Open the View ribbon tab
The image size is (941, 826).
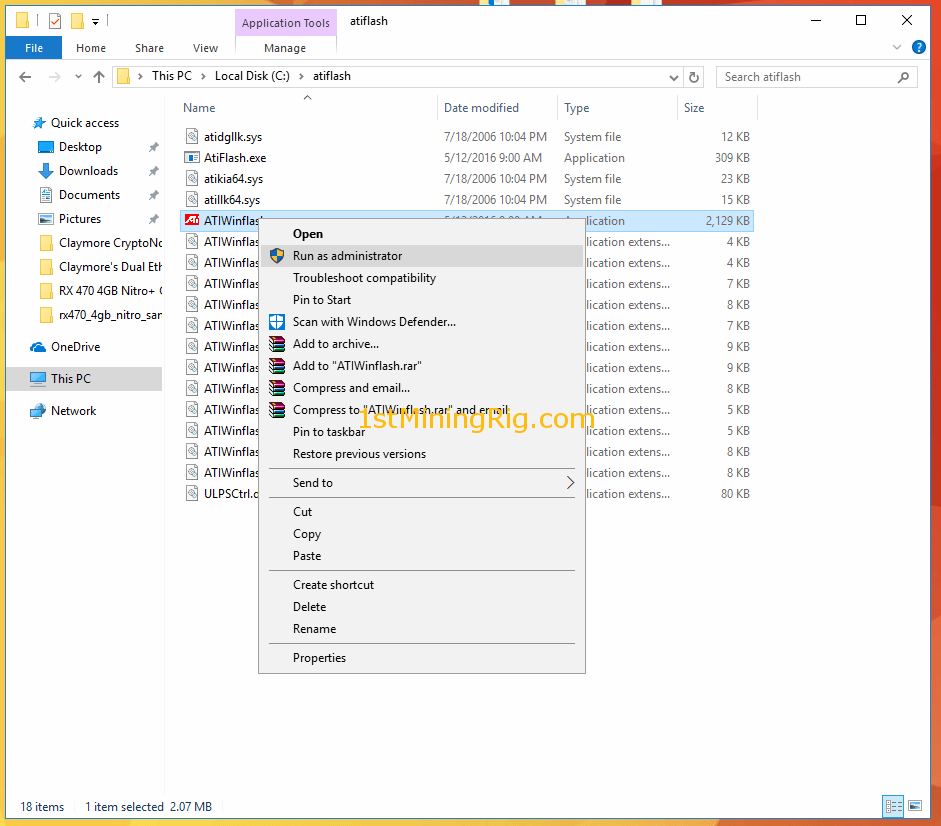click(205, 48)
